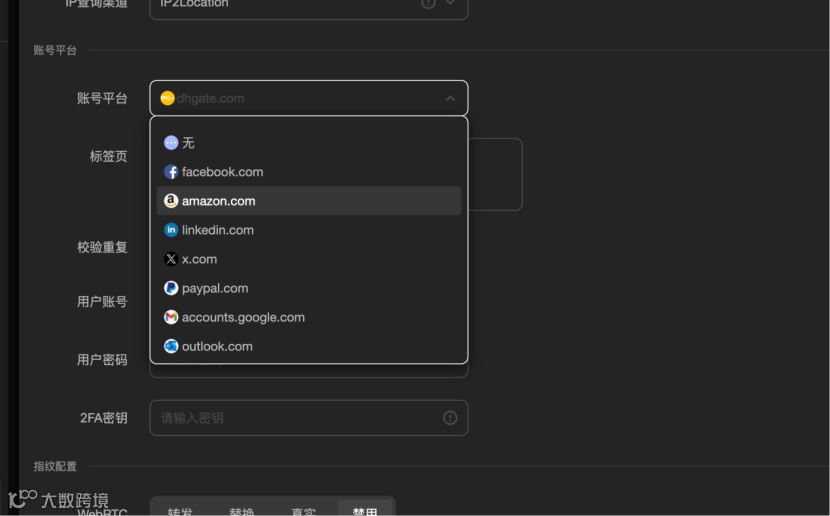
Task: Click the 账号平台 section heading
Action: [x=55, y=50]
